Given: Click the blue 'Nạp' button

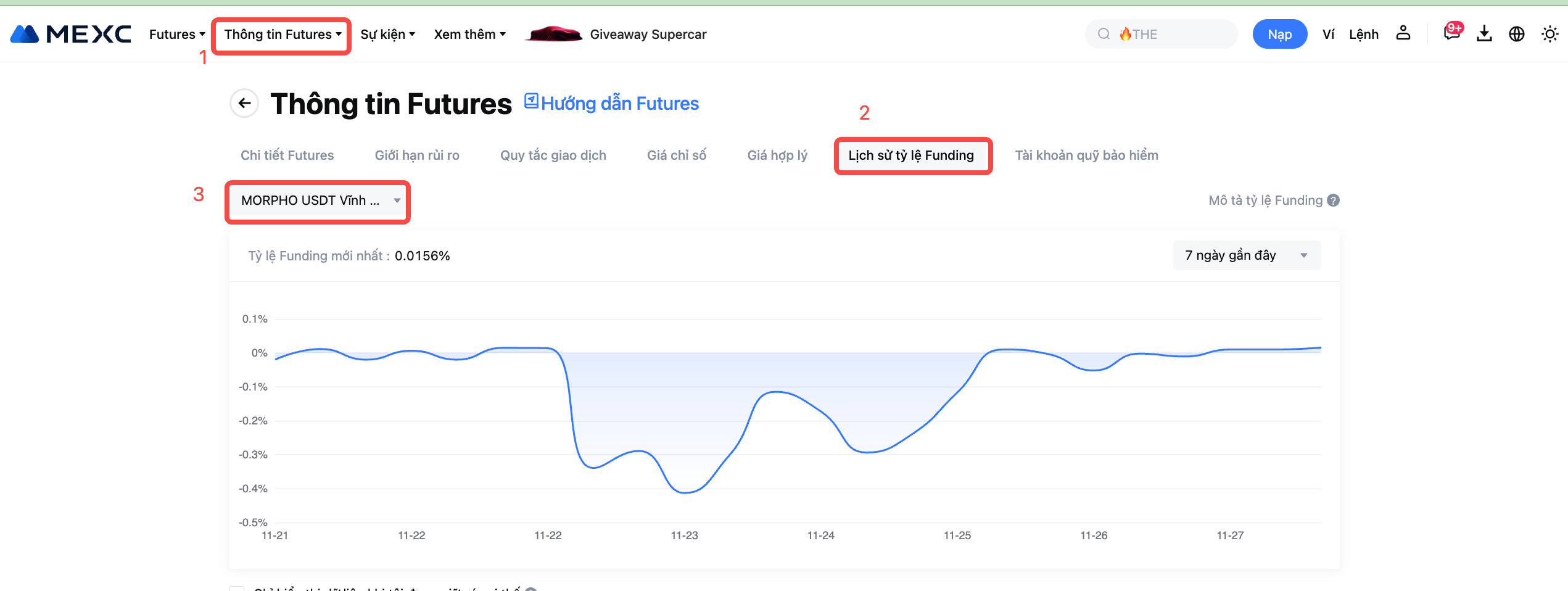Looking at the screenshot, I should coord(1279,34).
